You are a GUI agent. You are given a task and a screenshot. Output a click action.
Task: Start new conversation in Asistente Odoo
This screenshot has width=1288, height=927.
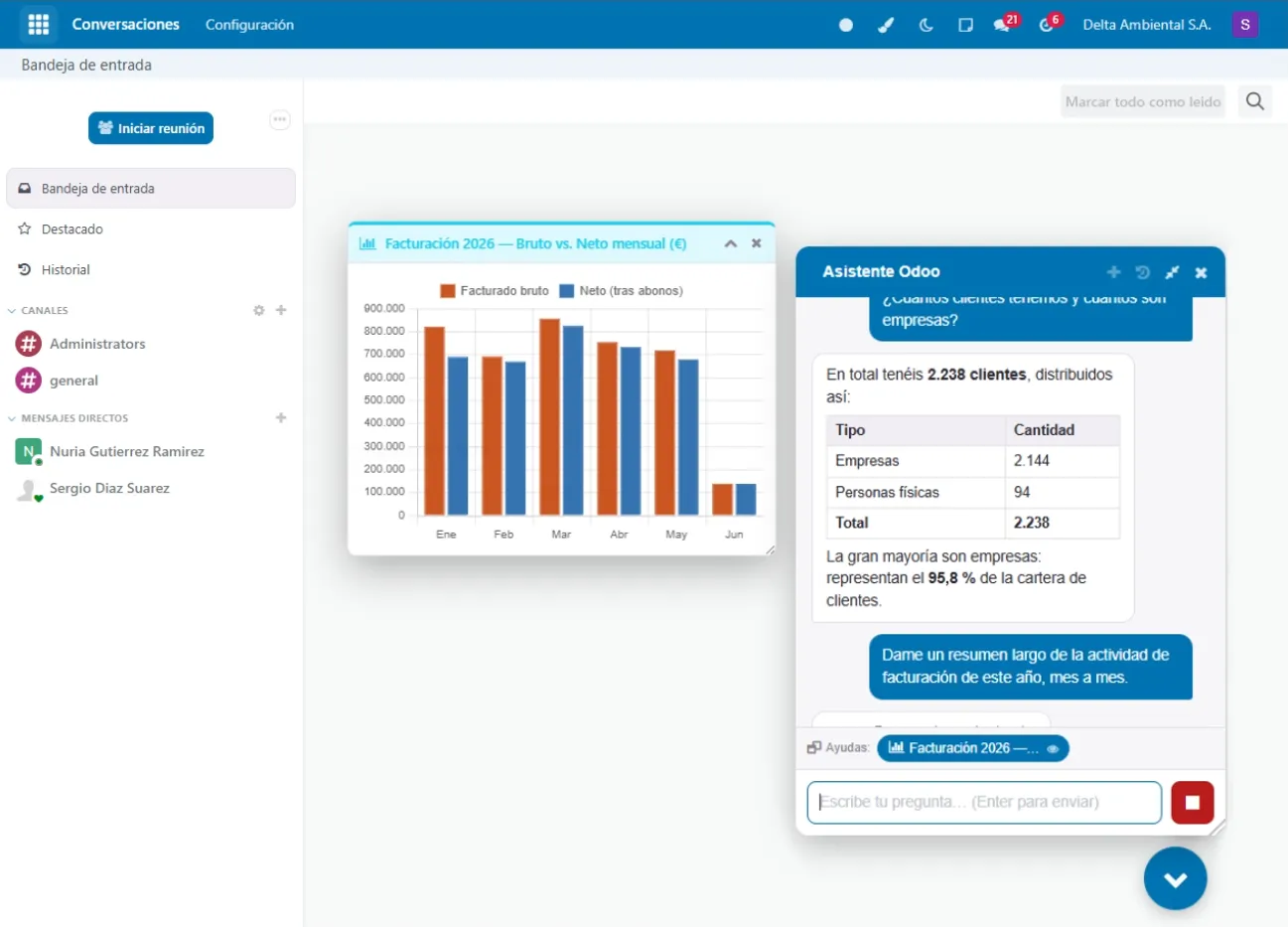click(1114, 272)
